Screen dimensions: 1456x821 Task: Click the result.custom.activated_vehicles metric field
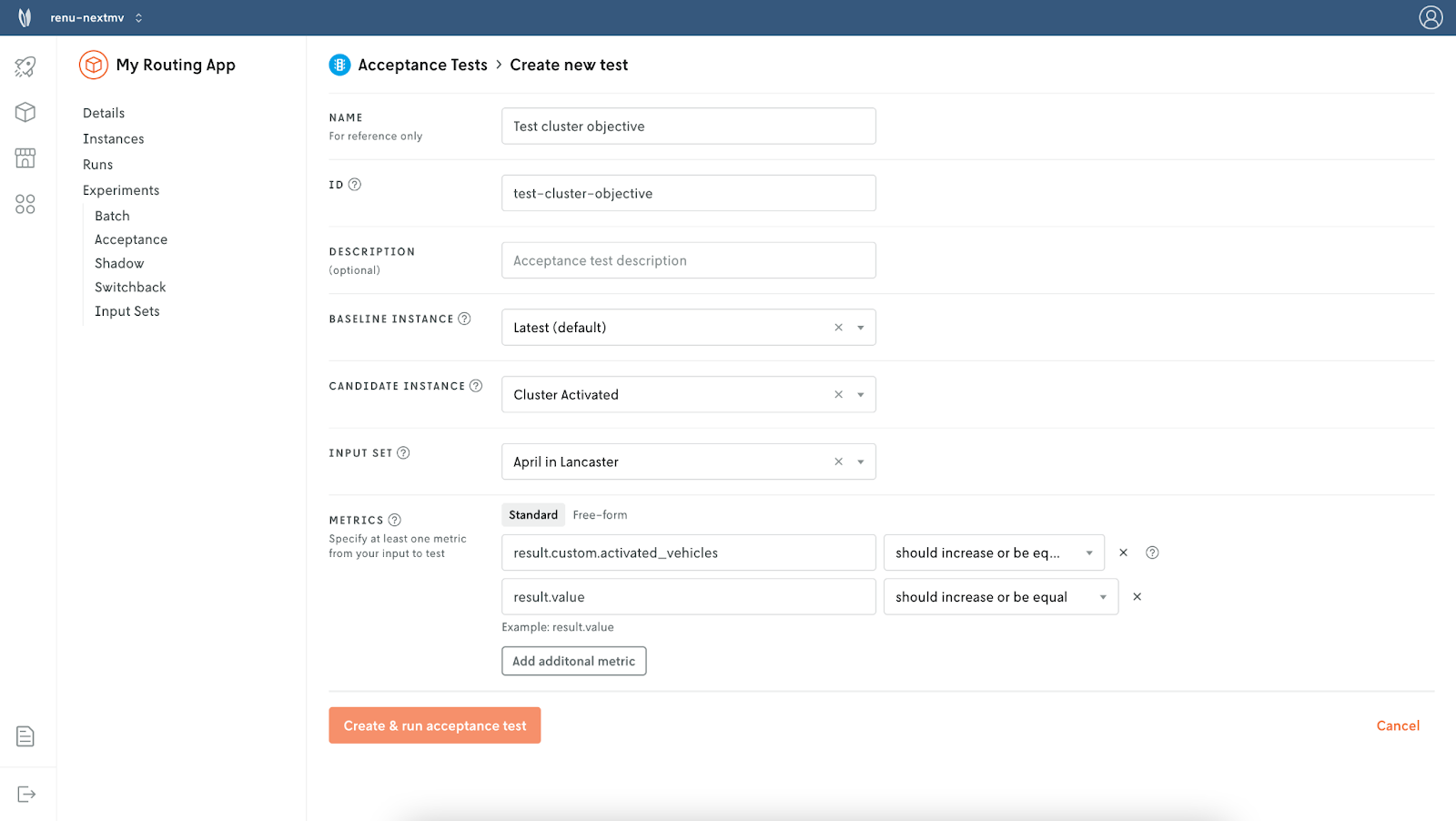click(689, 552)
